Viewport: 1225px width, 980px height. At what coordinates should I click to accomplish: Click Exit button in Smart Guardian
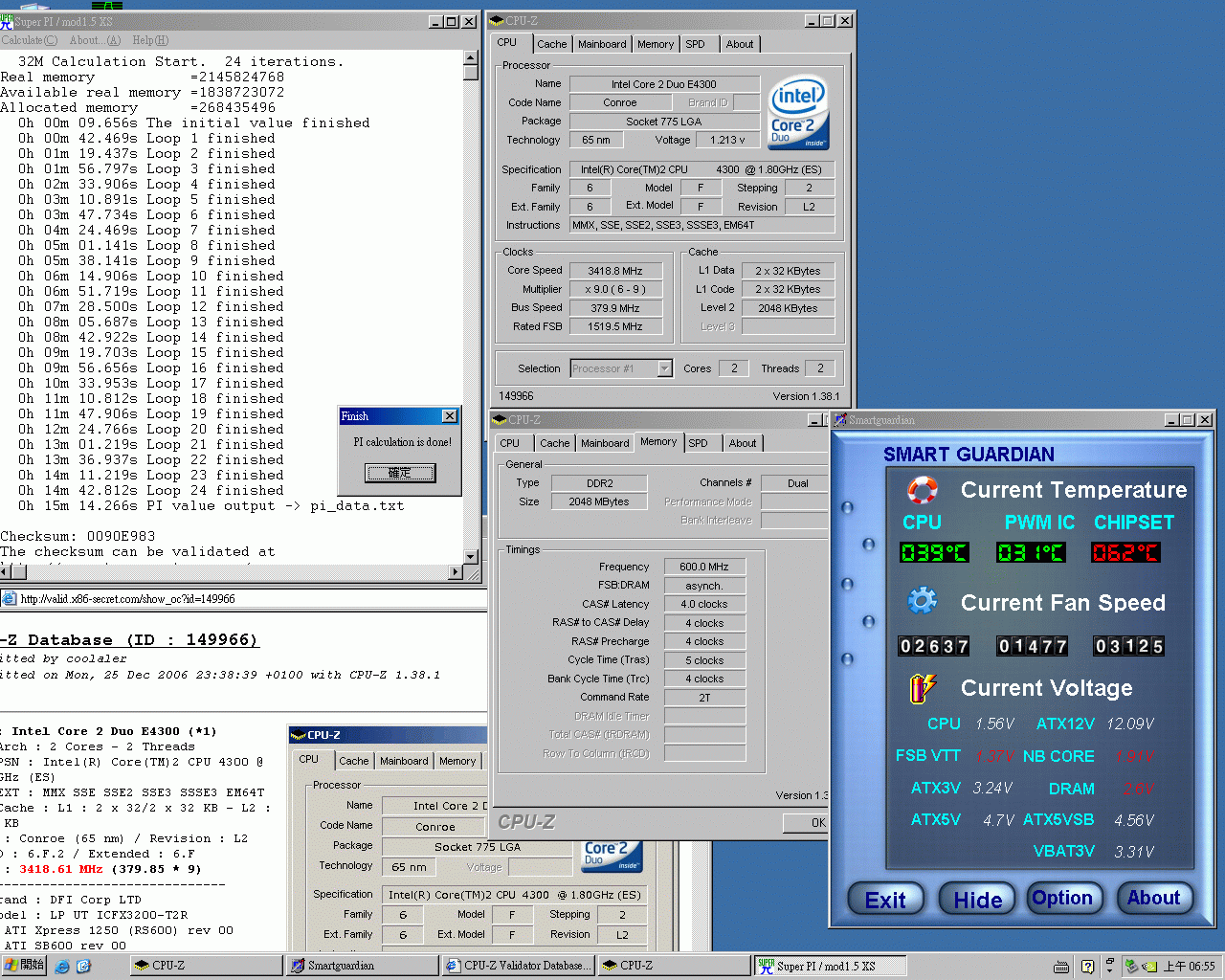pos(885,900)
